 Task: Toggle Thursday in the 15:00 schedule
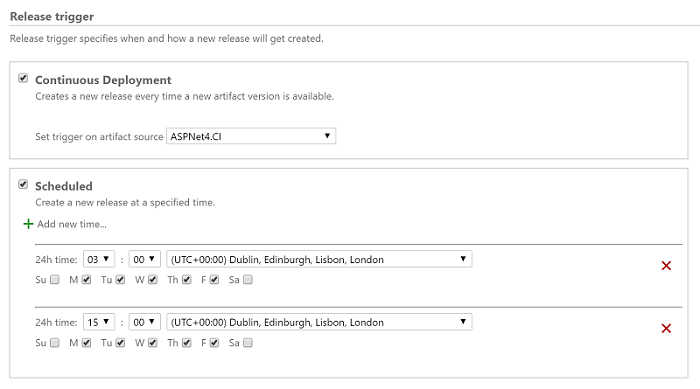pyautogui.click(x=187, y=343)
